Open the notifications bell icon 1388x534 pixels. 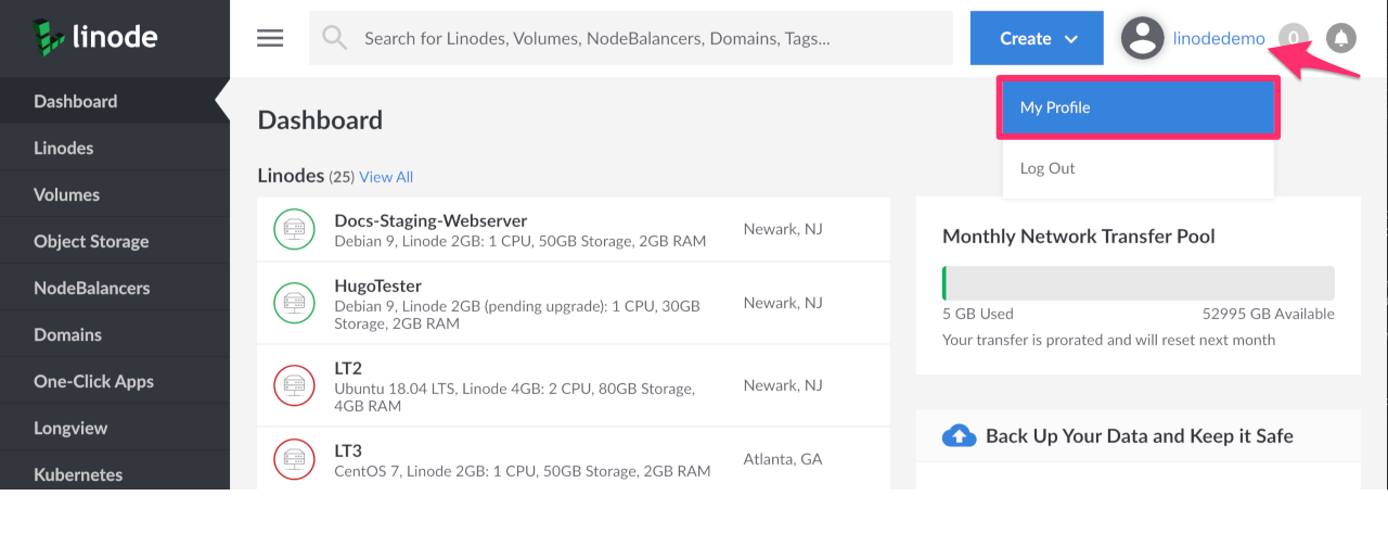pyautogui.click(x=1341, y=38)
